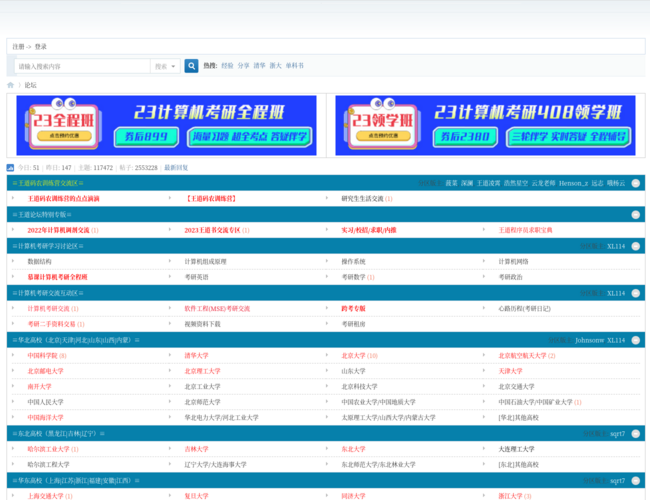Collapse the 东北高校 section with round toggle
Image resolution: width=650 pixels, height=500 pixels.
[635, 434]
